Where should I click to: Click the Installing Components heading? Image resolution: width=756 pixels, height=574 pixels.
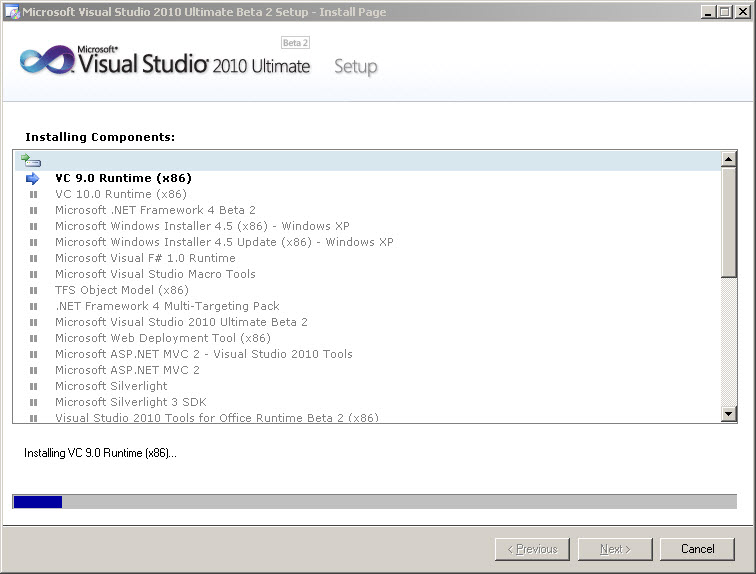[x=100, y=137]
